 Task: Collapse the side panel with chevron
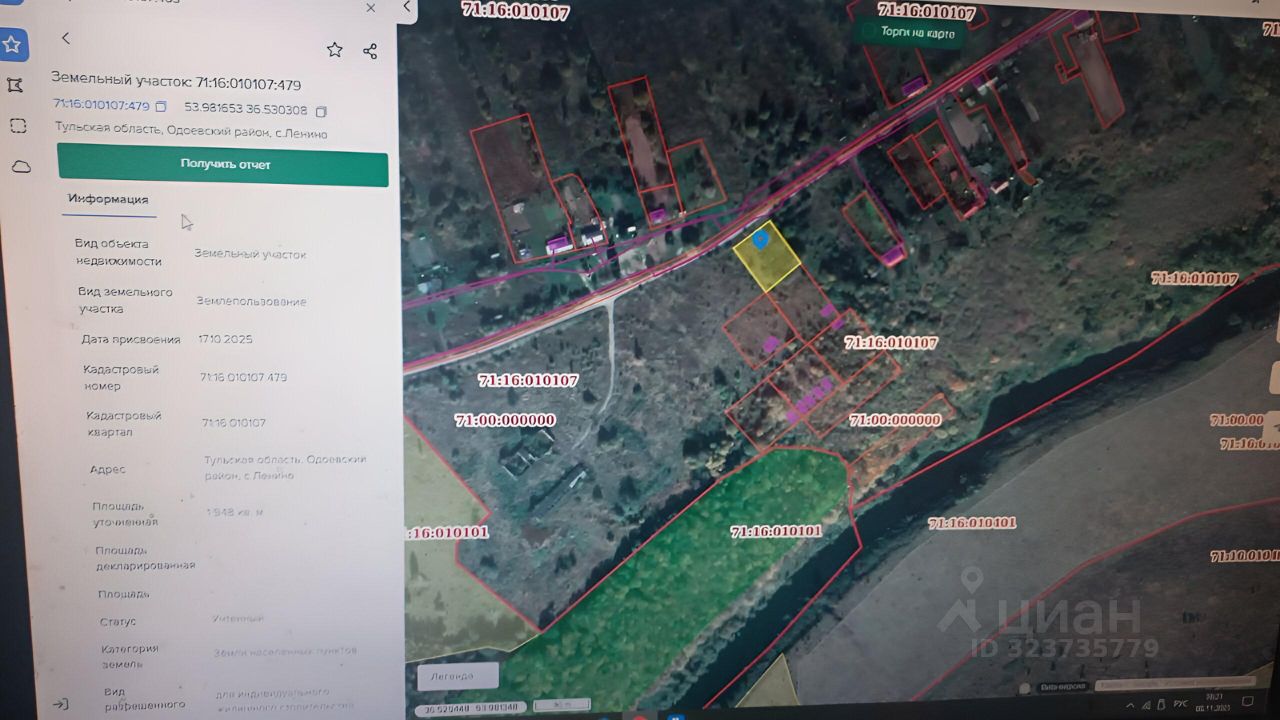(406, 7)
